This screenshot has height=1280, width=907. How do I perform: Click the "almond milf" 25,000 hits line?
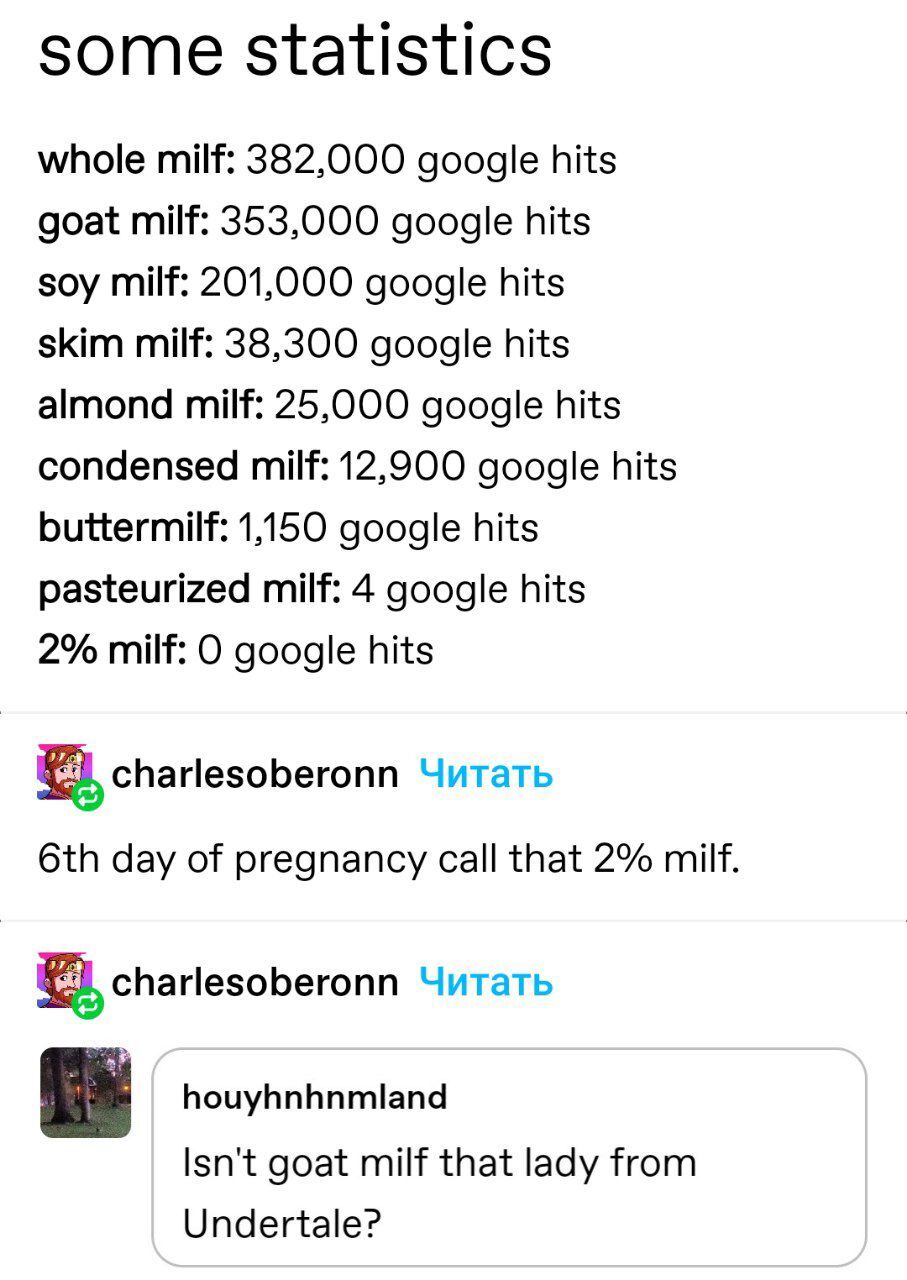(x=329, y=405)
